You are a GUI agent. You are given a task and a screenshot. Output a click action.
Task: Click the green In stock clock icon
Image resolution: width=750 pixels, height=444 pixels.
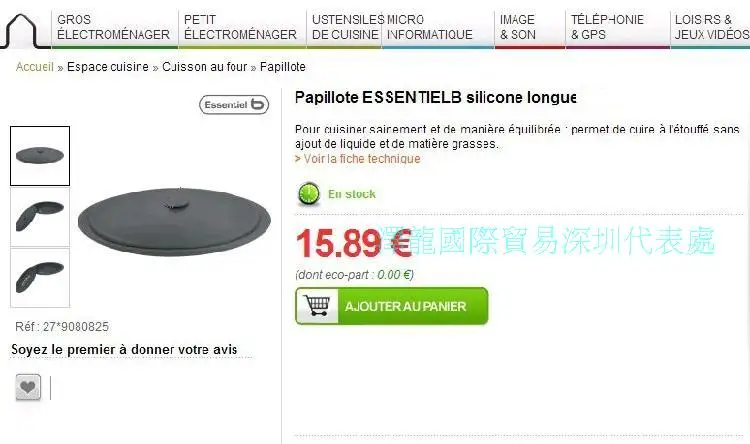coord(309,194)
